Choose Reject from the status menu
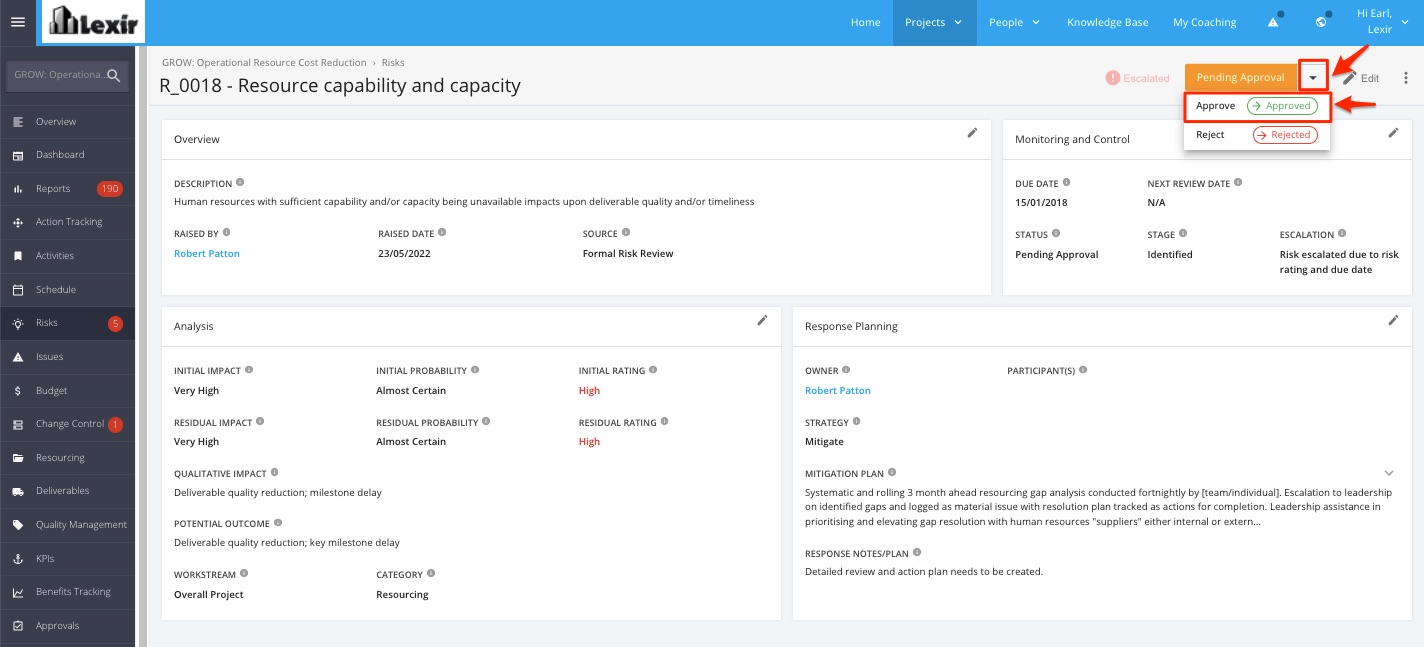The width and height of the screenshot is (1424, 647). click(1257, 135)
